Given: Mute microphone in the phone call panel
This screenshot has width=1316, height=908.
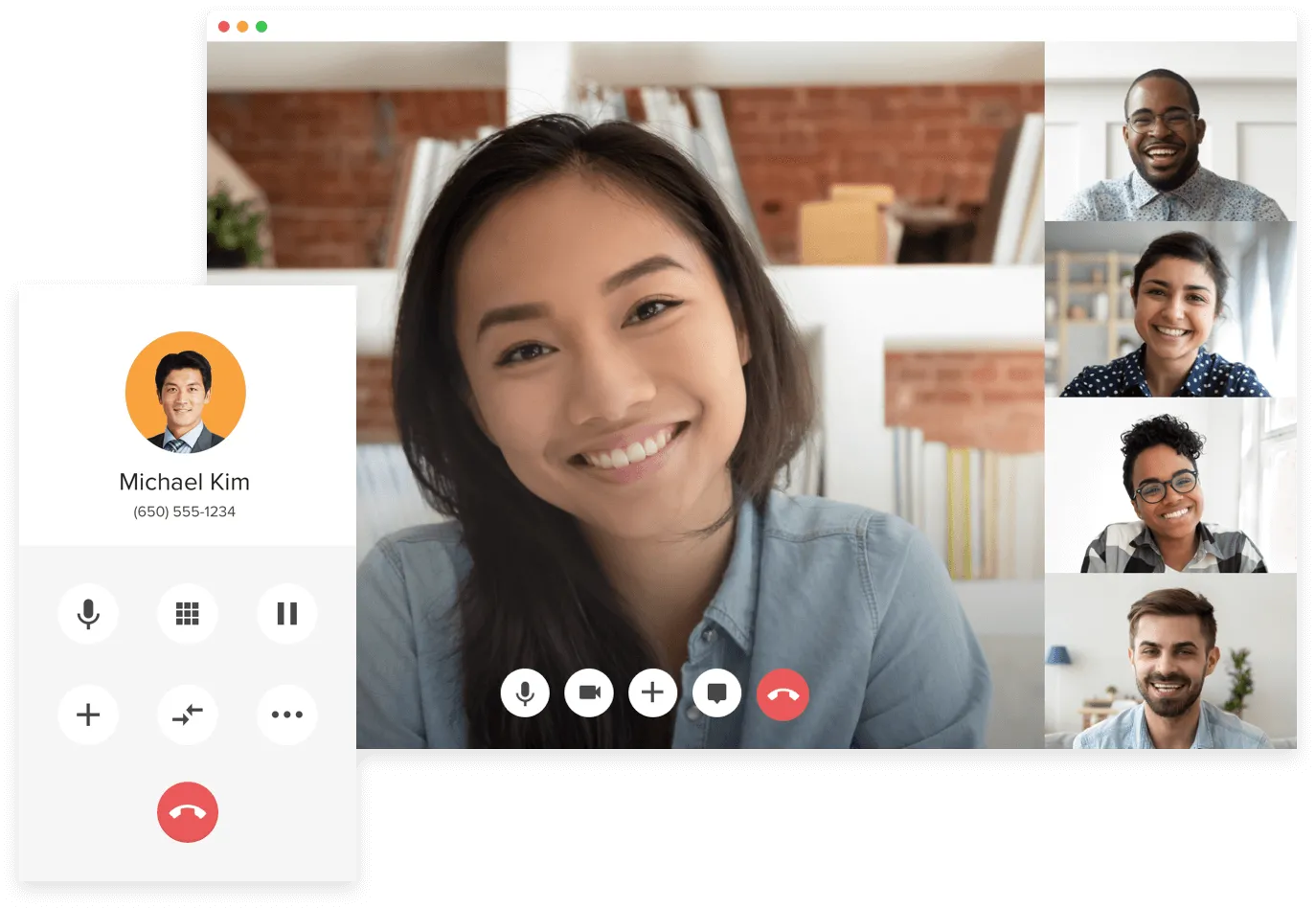Looking at the screenshot, I should pyautogui.click(x=88, y=613).
